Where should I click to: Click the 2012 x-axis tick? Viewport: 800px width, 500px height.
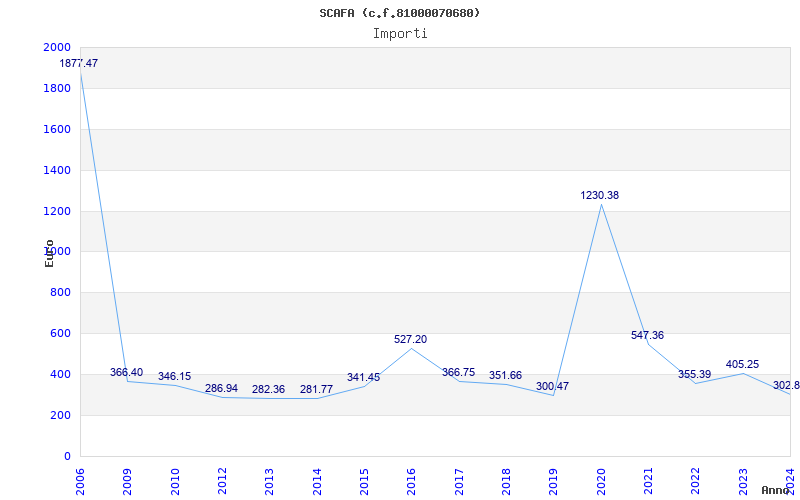222,481
